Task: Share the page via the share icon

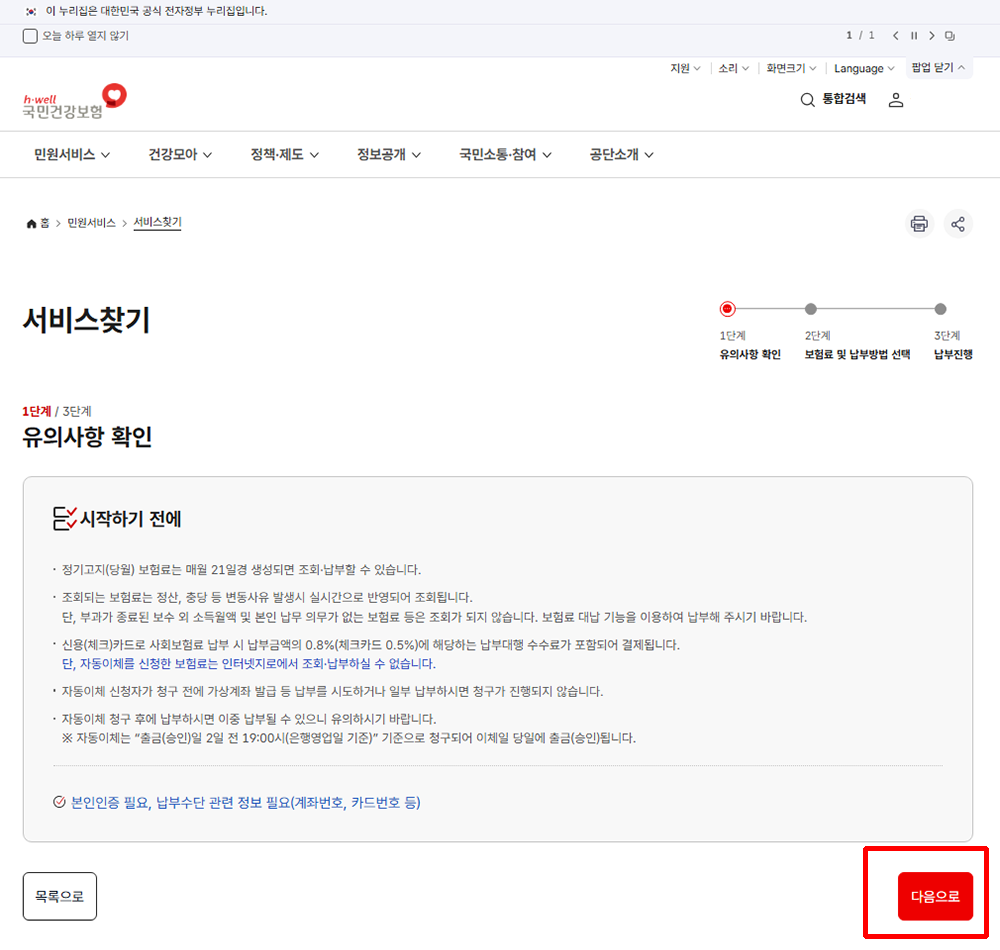Action: point(958,223)
